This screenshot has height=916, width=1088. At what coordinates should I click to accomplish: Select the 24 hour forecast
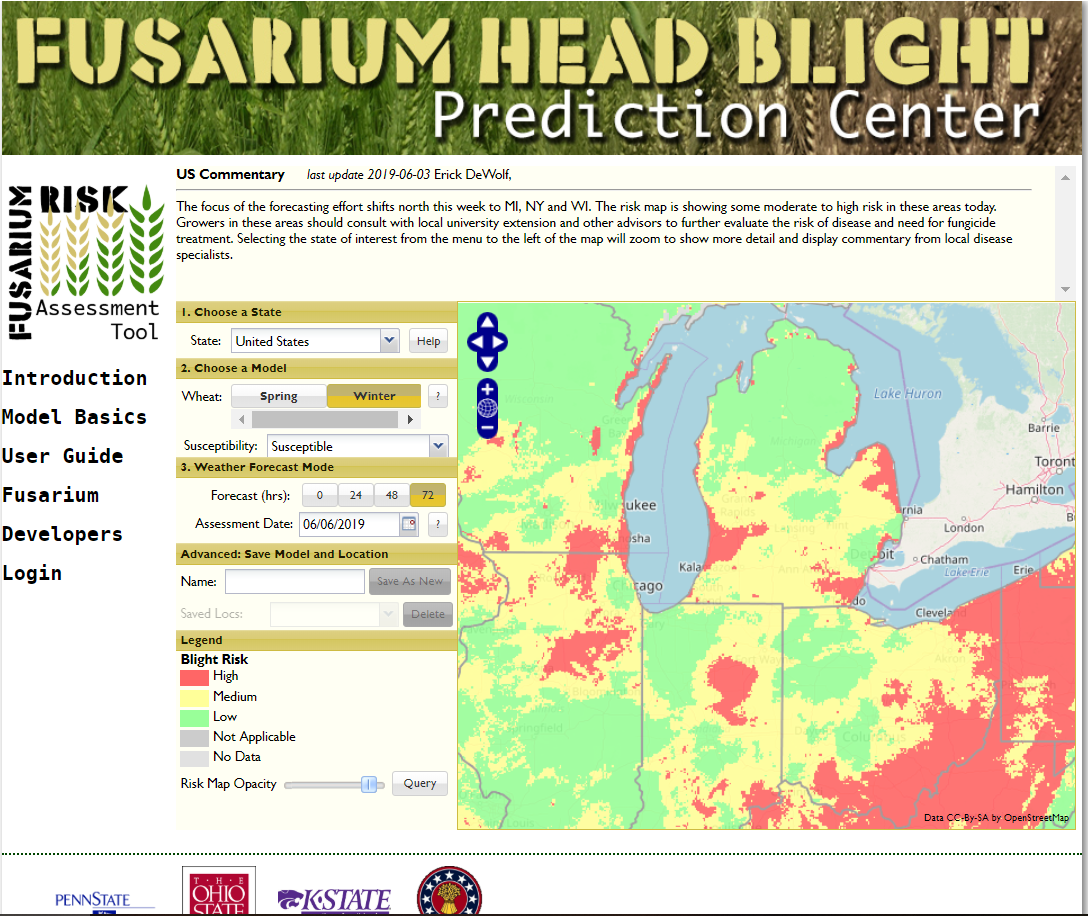click(355, 494)
